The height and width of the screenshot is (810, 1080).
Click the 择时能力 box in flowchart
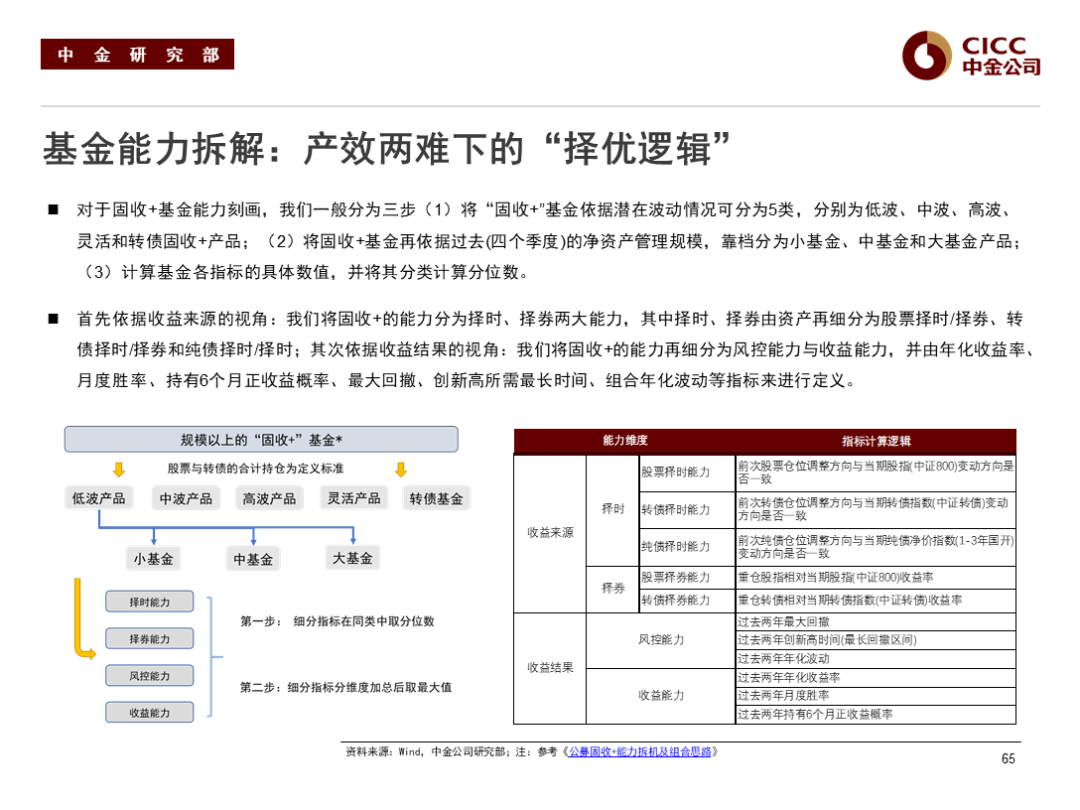[x=149, y=602]
